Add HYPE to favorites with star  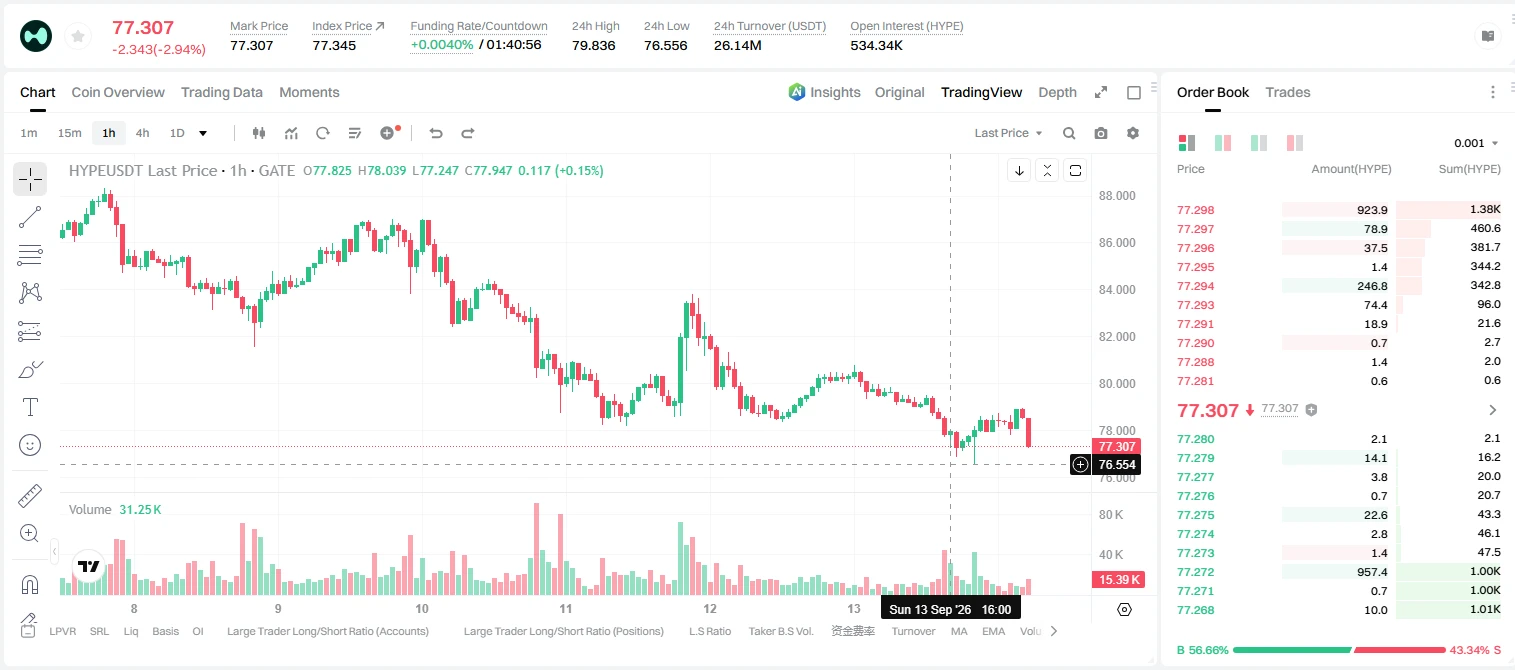pos(77,37)
